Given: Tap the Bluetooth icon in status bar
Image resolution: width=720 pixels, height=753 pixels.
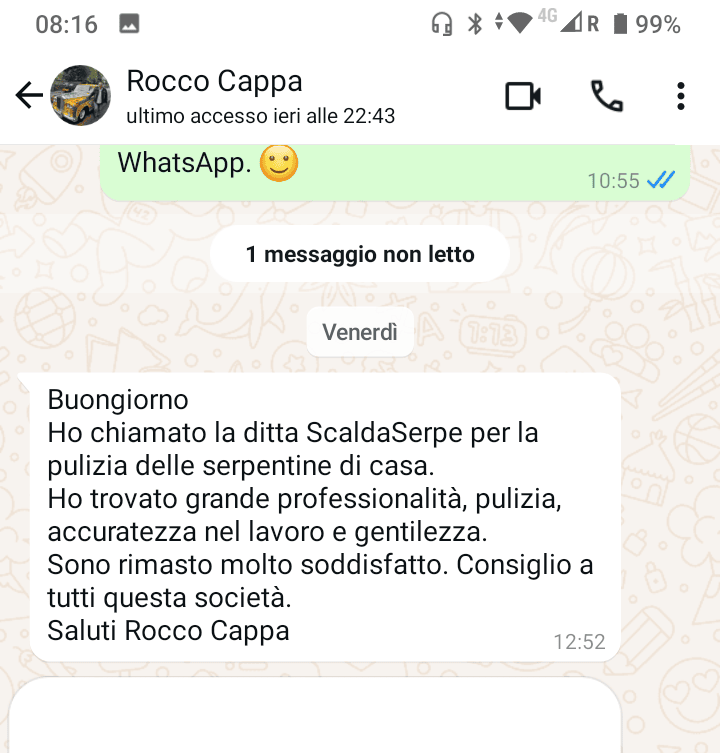Looking at the screenshot, I should click(475, 24).
